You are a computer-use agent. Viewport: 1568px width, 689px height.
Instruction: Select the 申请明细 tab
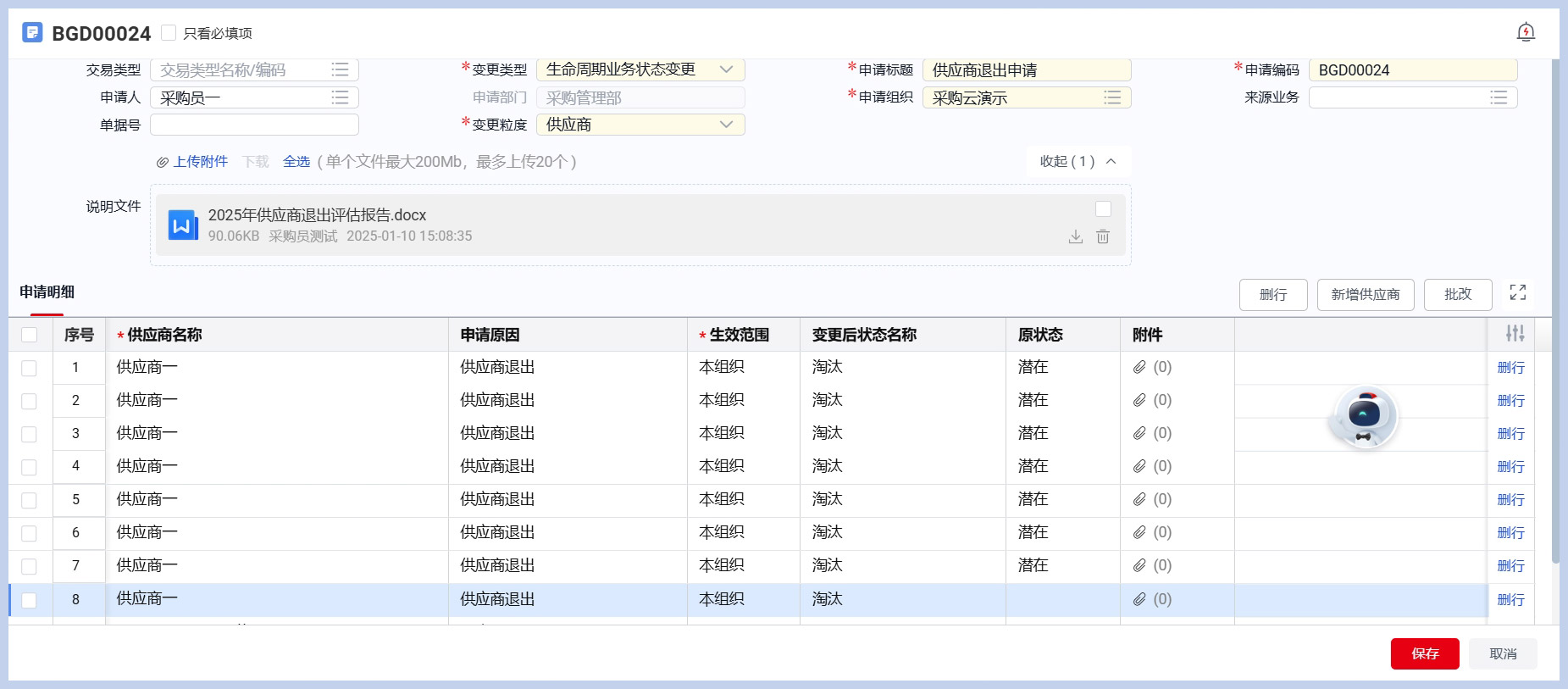pos(47,292)
